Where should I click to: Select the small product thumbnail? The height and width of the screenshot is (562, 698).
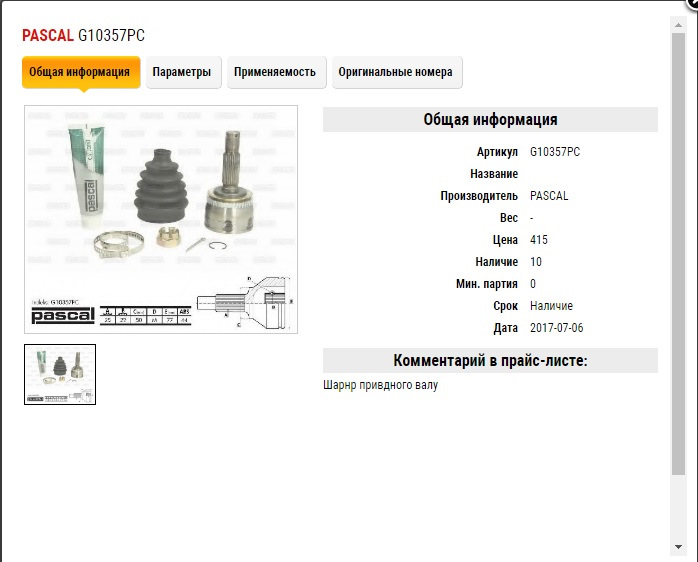click(x=60, y=375)
